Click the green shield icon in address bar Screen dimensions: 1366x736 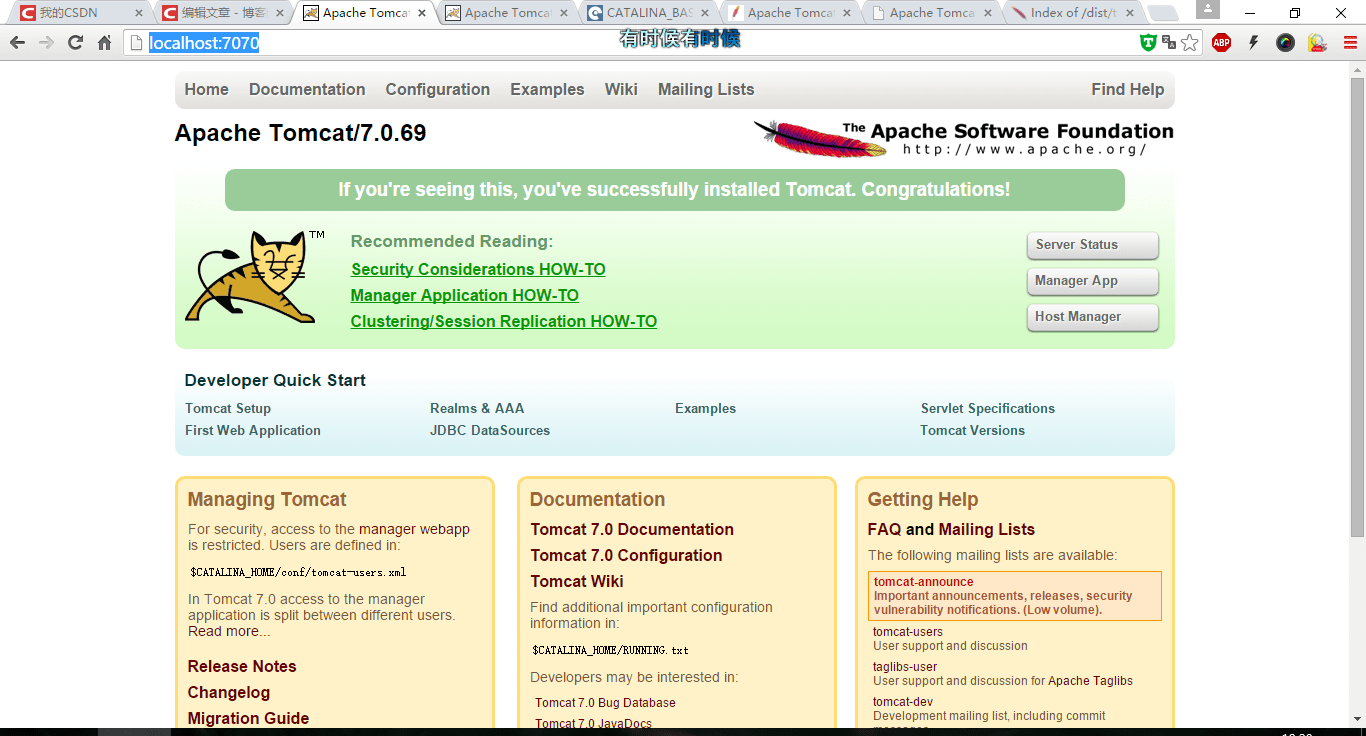pos(1148,42)
